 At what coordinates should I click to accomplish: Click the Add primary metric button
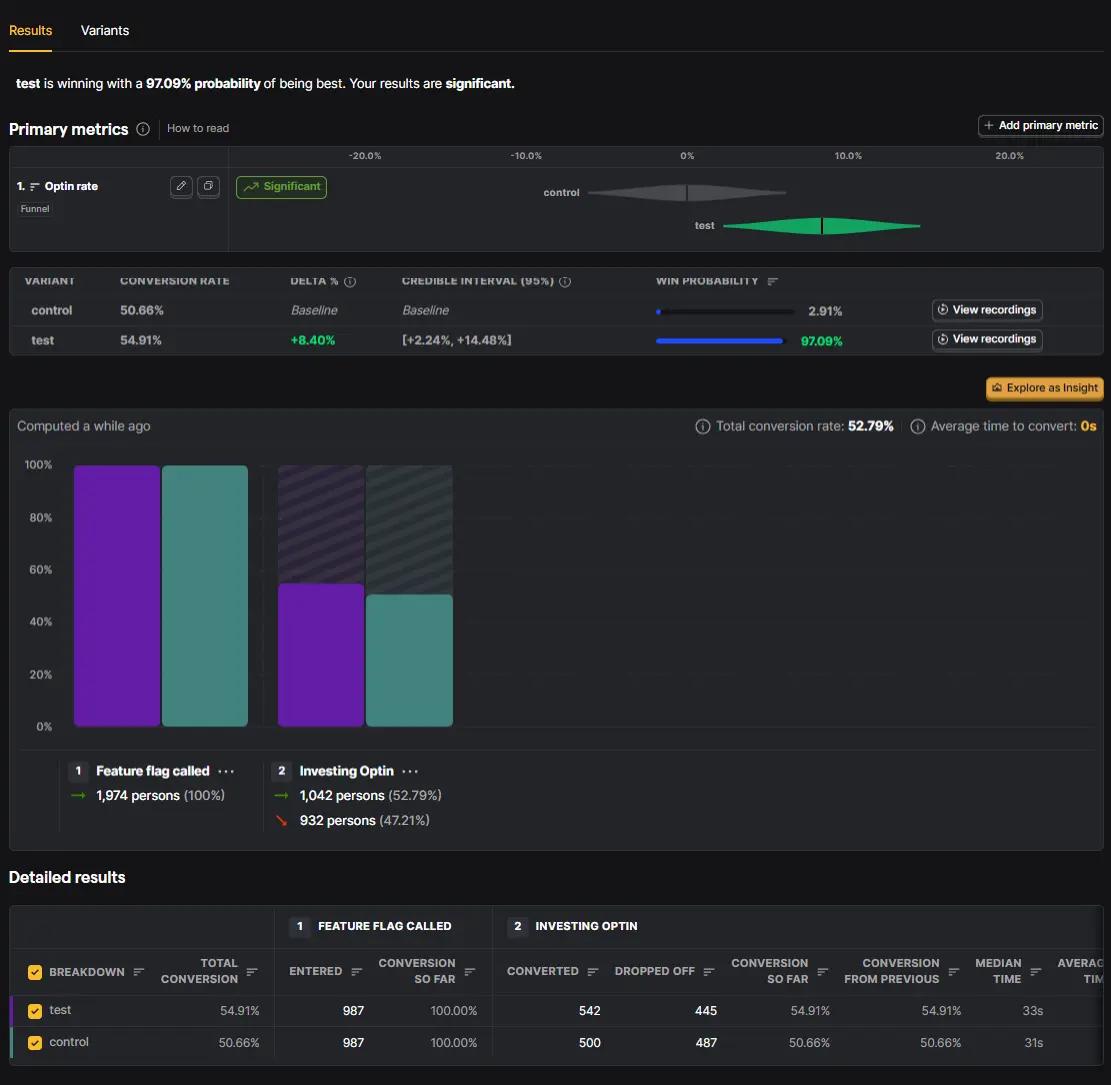1040,125
